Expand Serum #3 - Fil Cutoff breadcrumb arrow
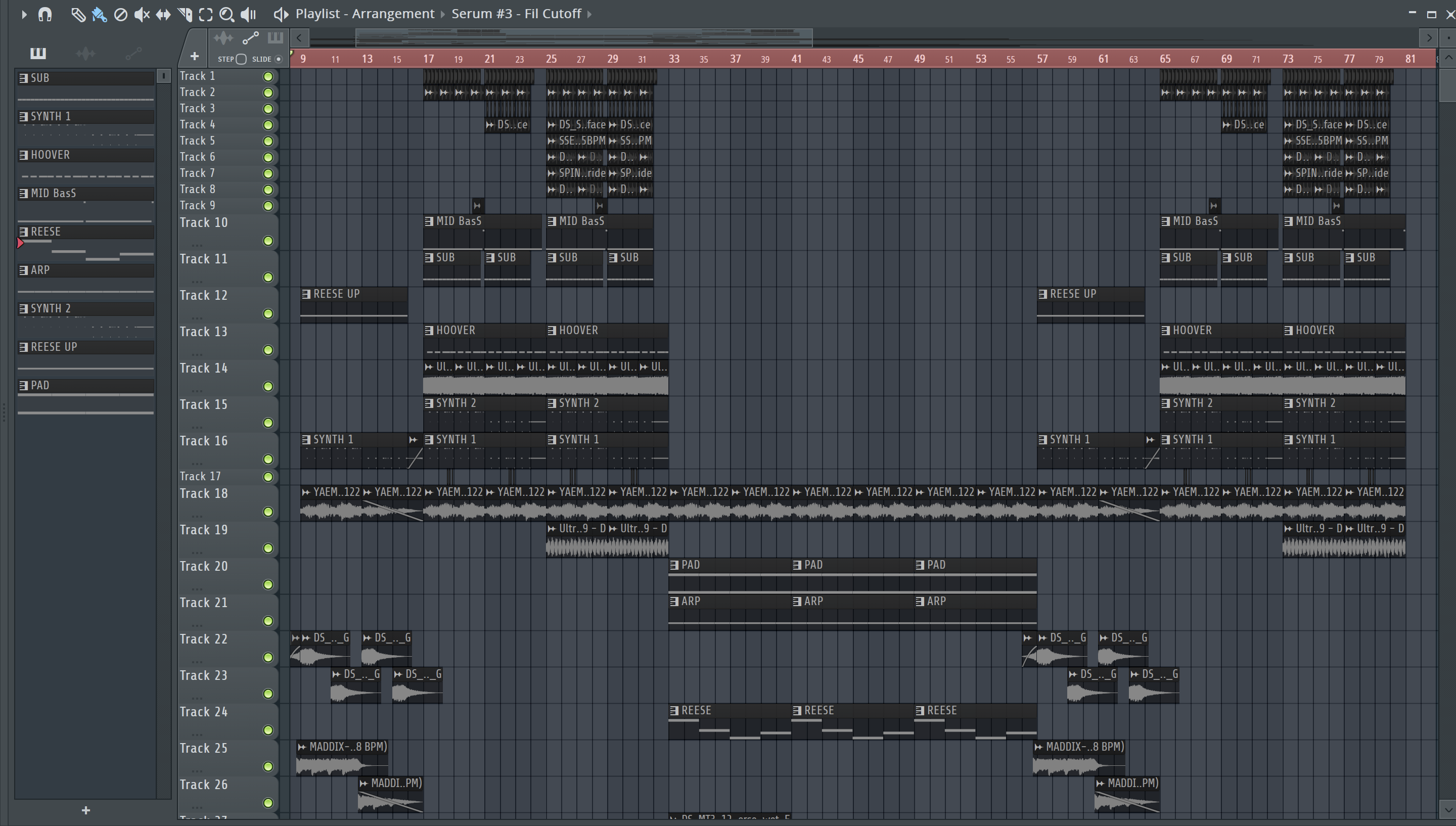Image resolution: width=1456 pixels, height=826 pixels. (589, 14)
